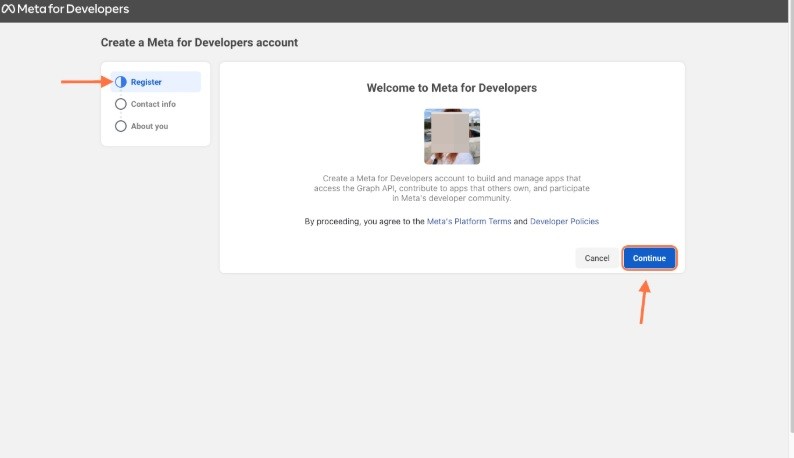
Task: Click the Meta for Developers logo
Action: point(65,9)
